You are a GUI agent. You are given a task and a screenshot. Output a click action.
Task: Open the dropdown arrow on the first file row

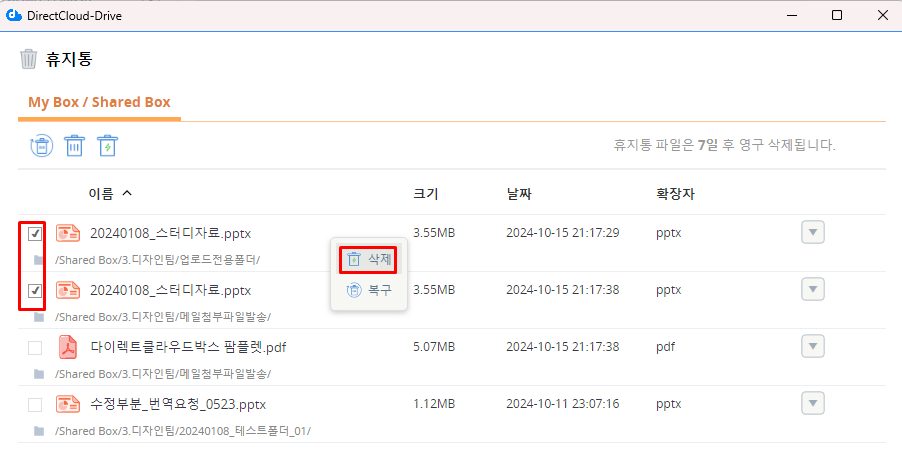[813, 233]
